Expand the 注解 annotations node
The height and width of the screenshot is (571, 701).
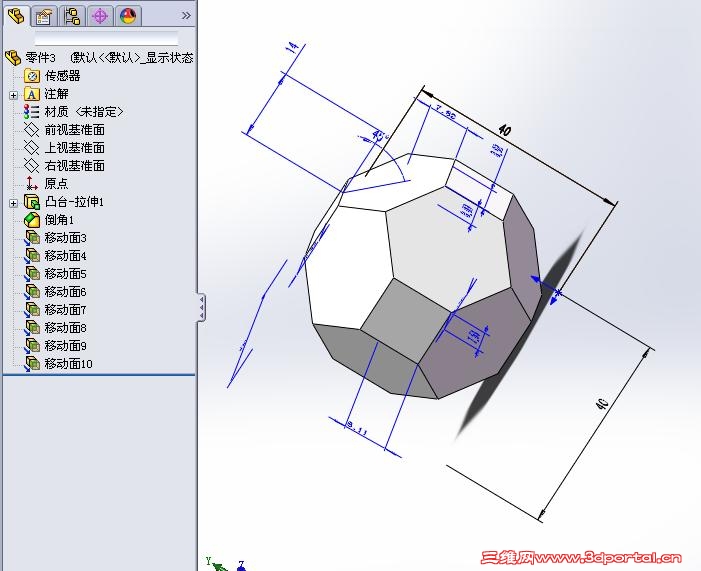[13, 95]
